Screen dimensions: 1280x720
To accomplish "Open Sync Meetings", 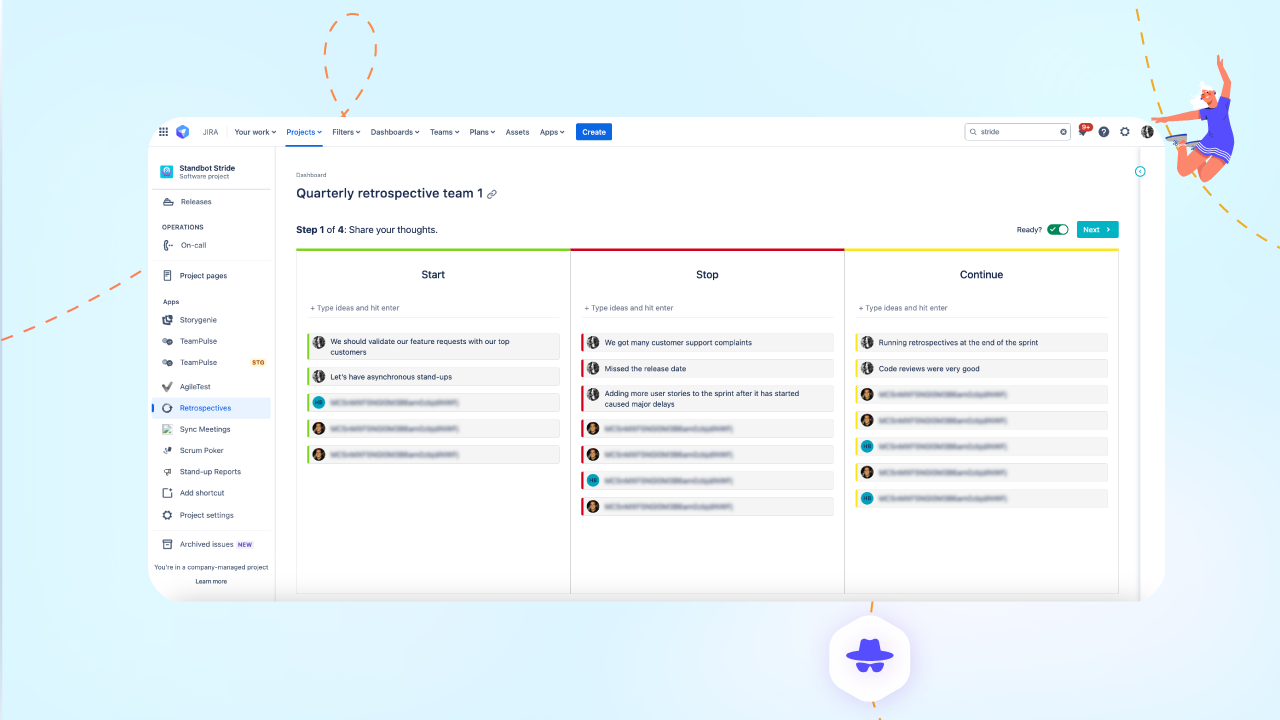I will tap(204, 429).
